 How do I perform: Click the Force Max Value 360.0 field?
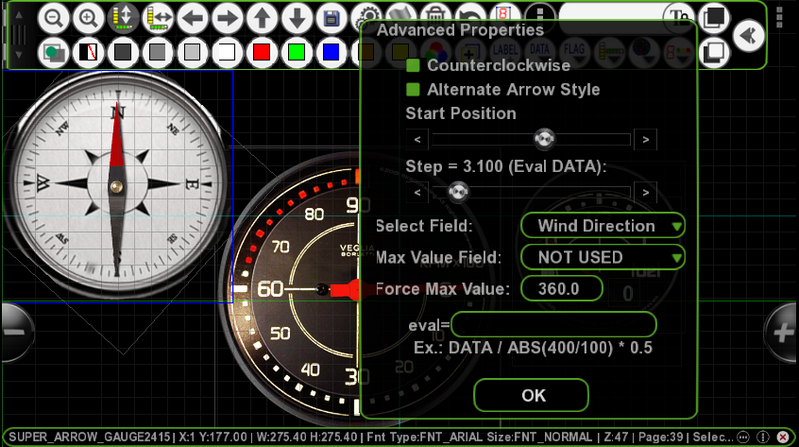562,289
